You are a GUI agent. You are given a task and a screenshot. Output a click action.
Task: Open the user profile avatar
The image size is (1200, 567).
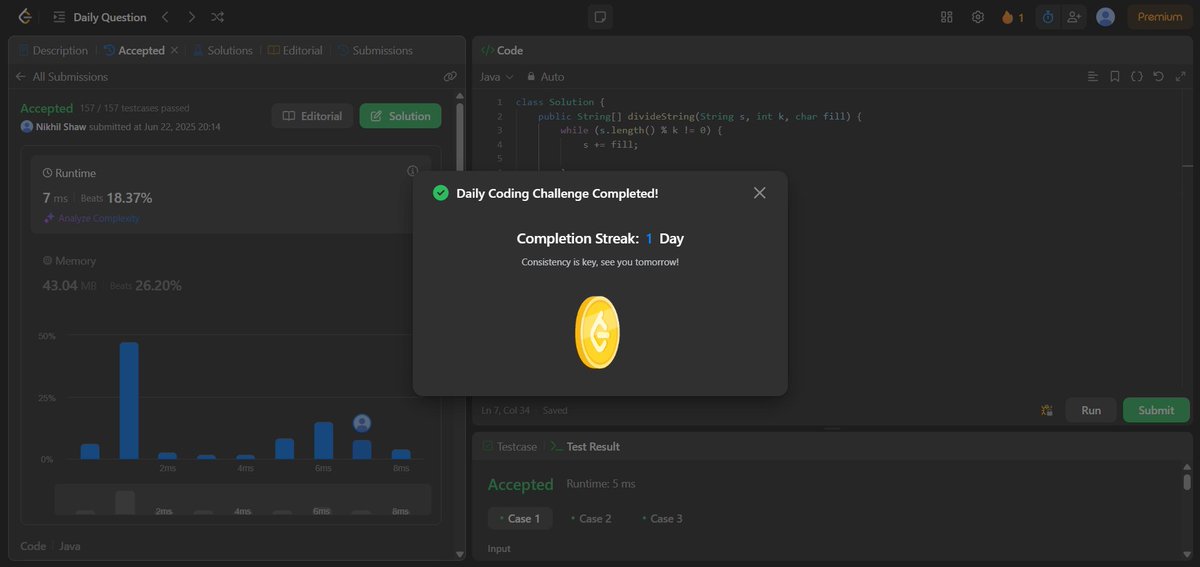pos(1105,17)
